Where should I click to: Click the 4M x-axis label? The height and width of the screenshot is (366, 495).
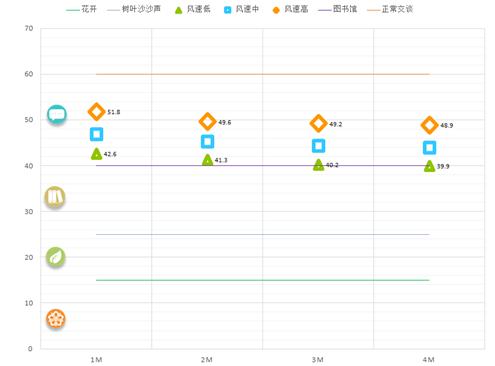429,360
